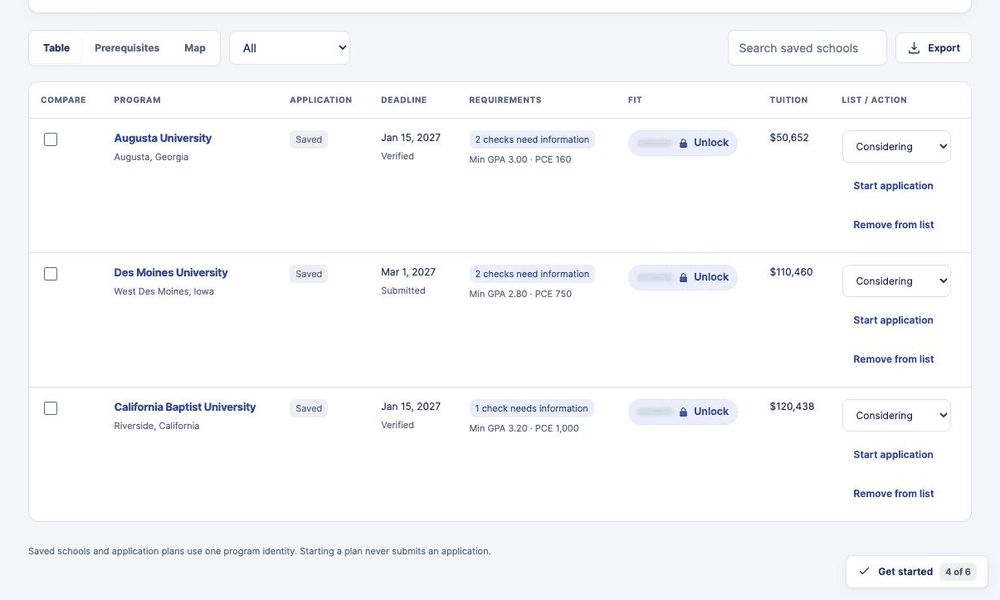Click the DEADLINE column header
This screenshot has width=1000, height=600.
(x=404, y=100)
